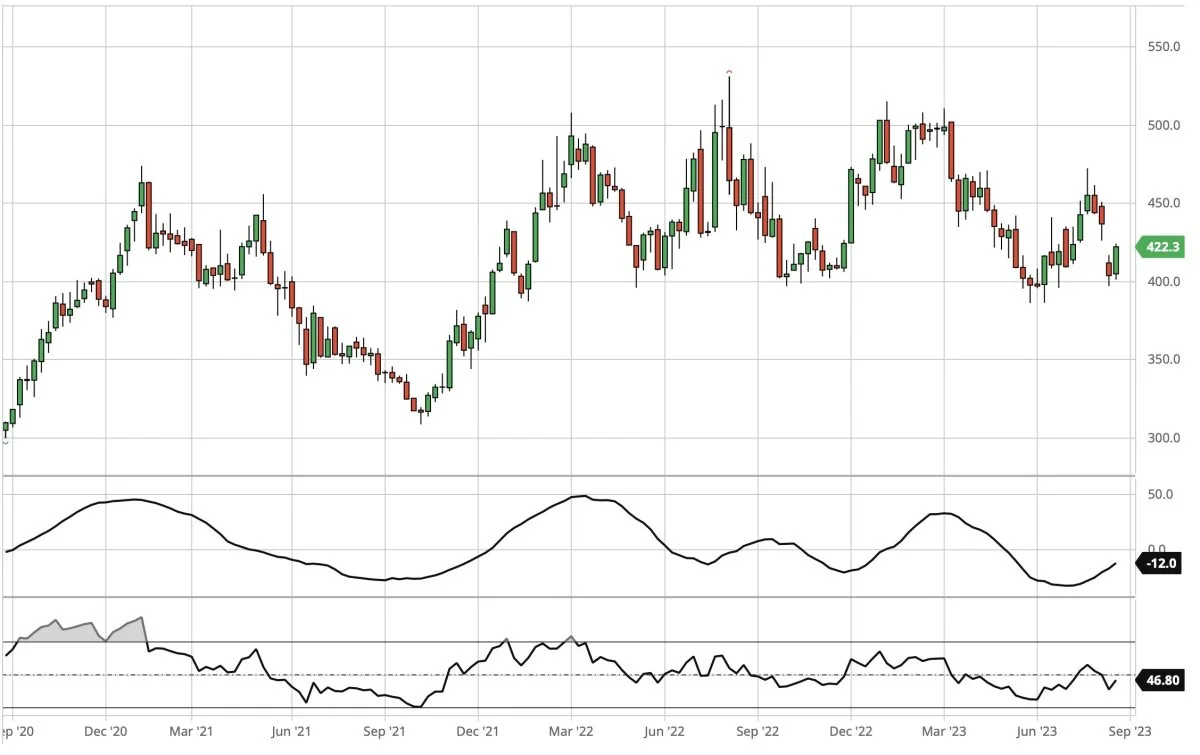Screen dimensions: 1200x755
Task: Select the Jun '23 date label
Action: pos(1038,732)
